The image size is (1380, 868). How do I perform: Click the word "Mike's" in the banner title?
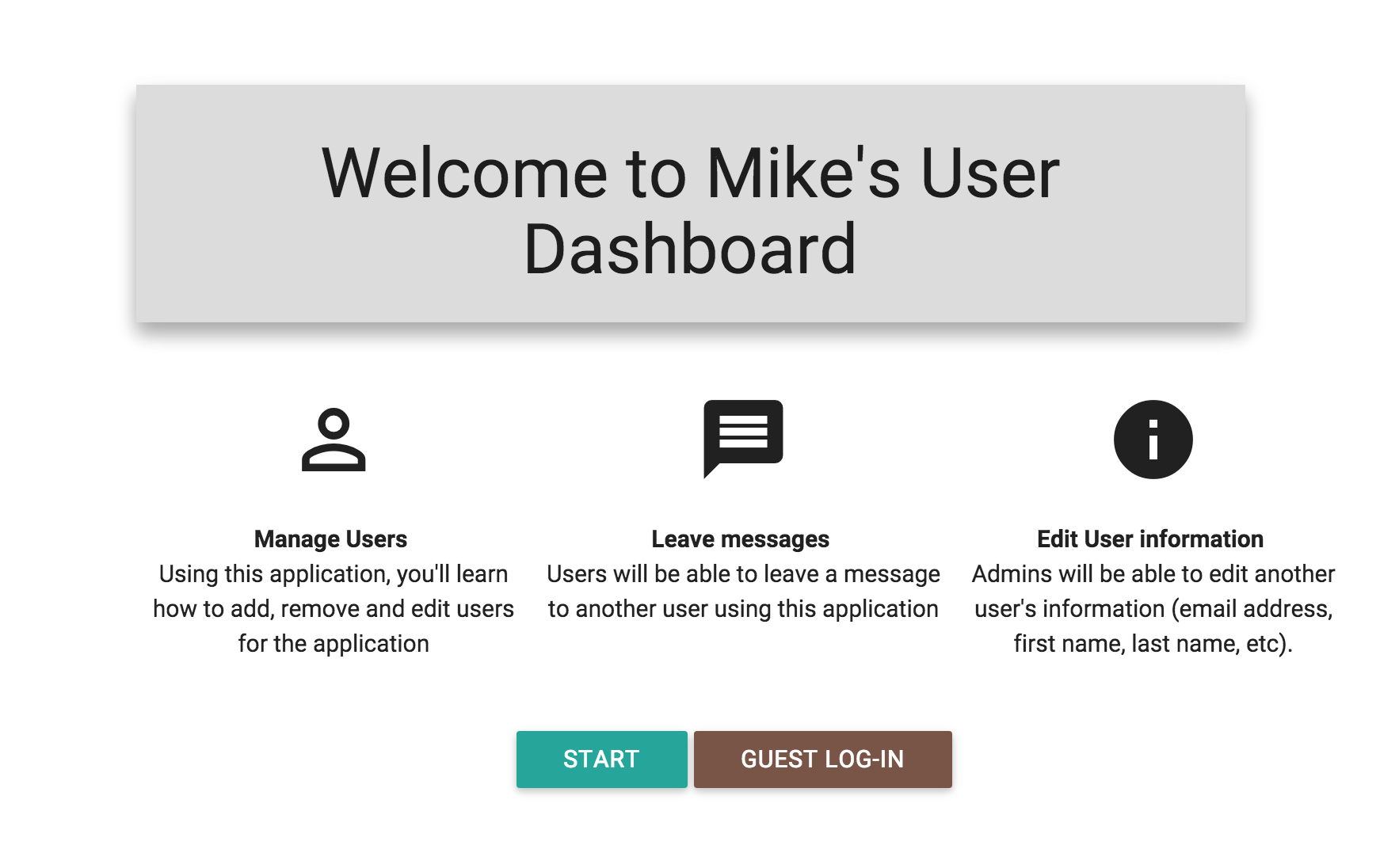point(803,173)
